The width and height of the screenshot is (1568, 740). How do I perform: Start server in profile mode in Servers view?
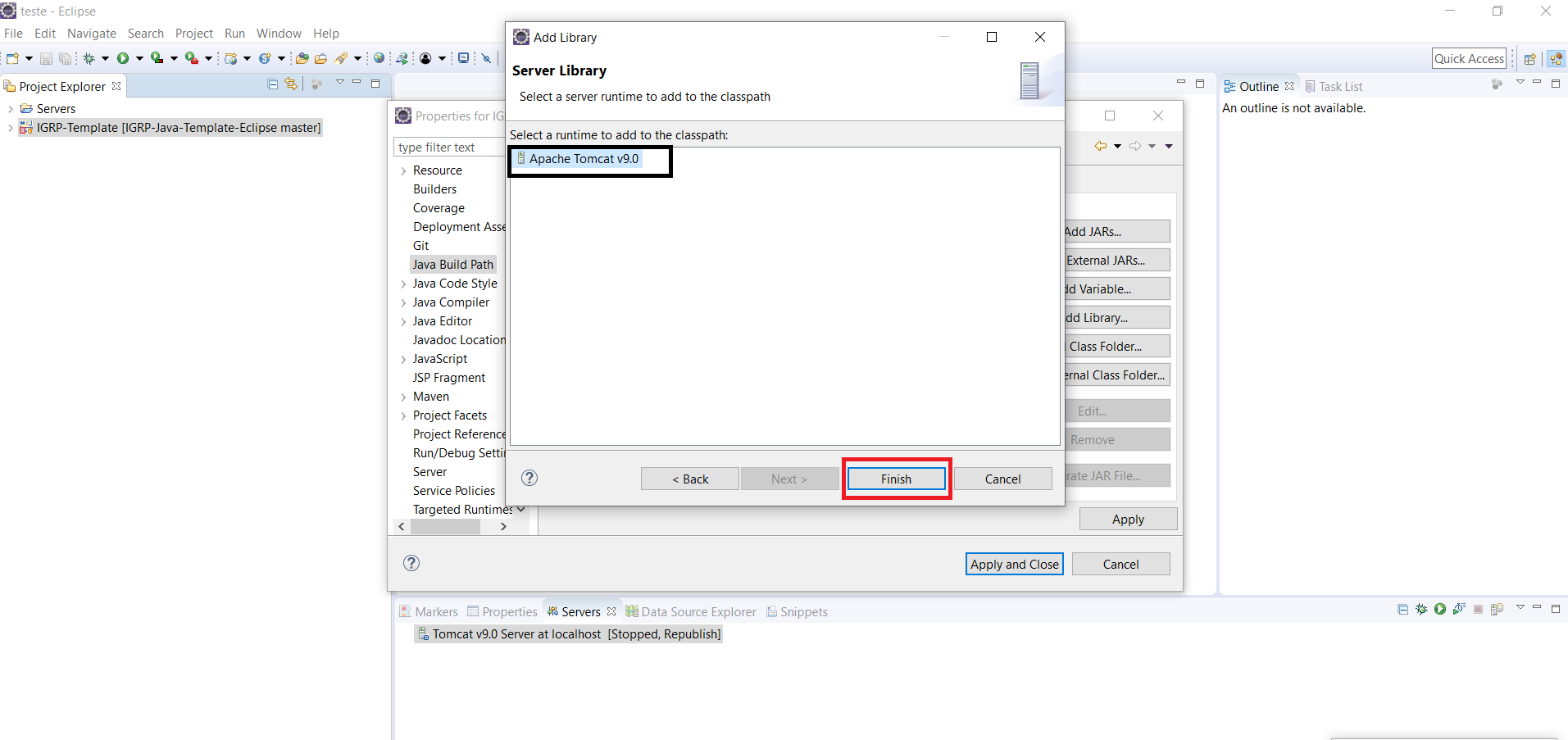[1459, 609]
